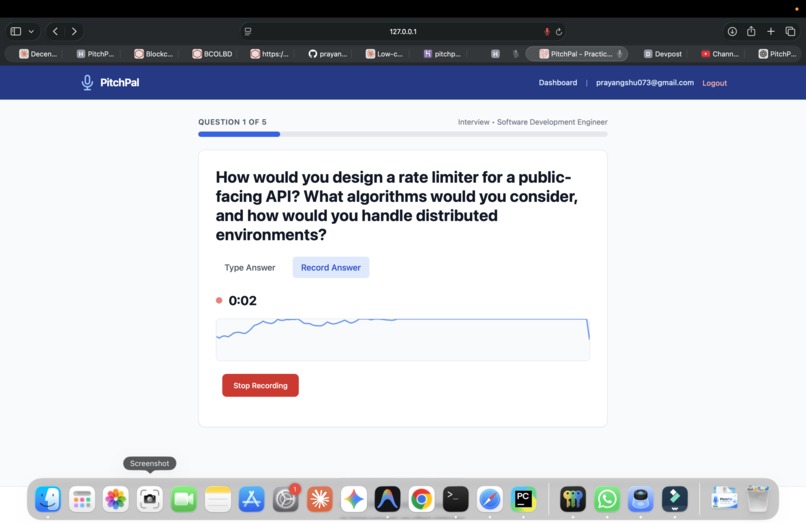Show the tab overview icon

[x=790, y=31]
